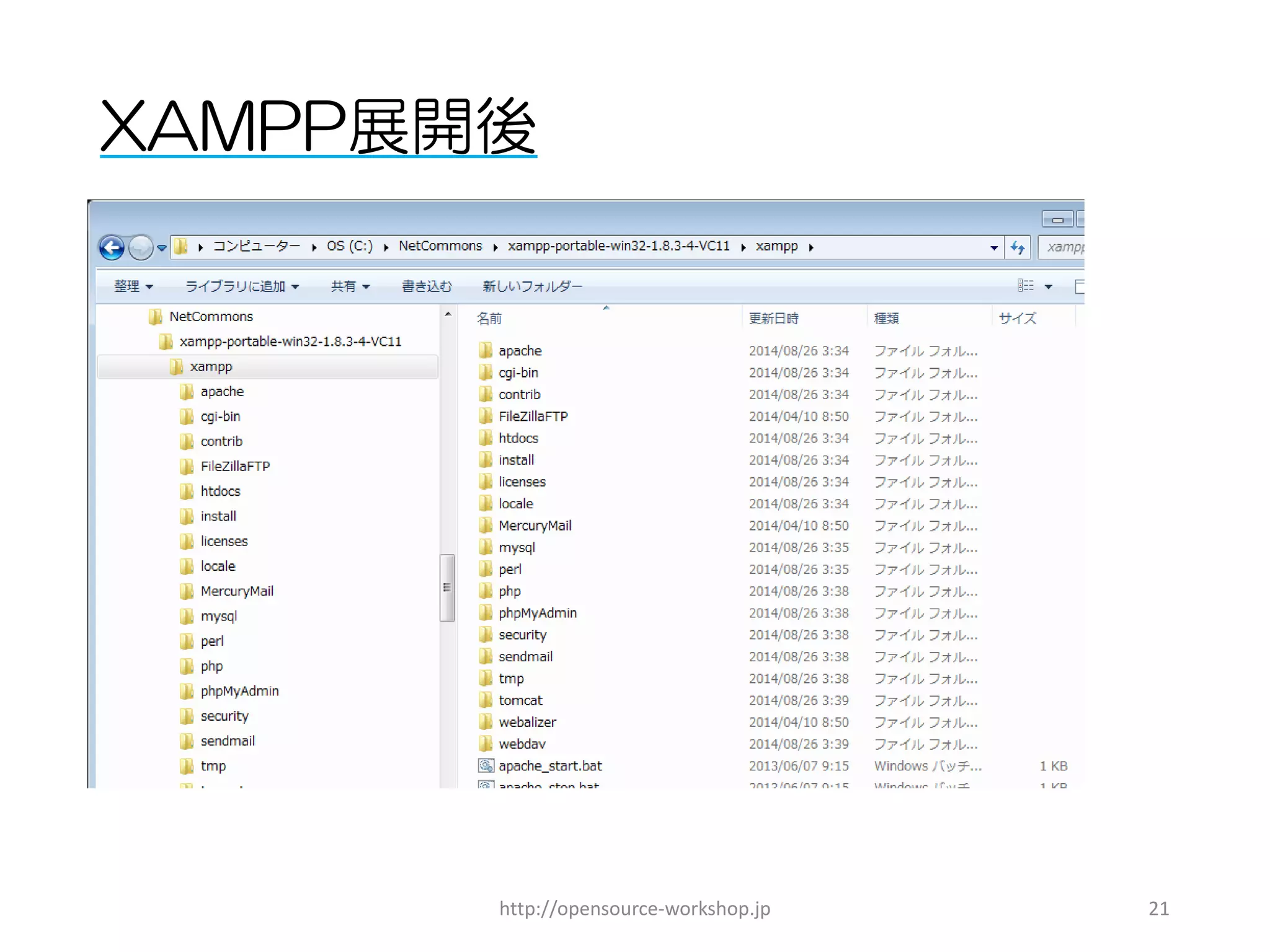
Task: Click the apache_start.bat batch file icon
Action: pos(486,766)
